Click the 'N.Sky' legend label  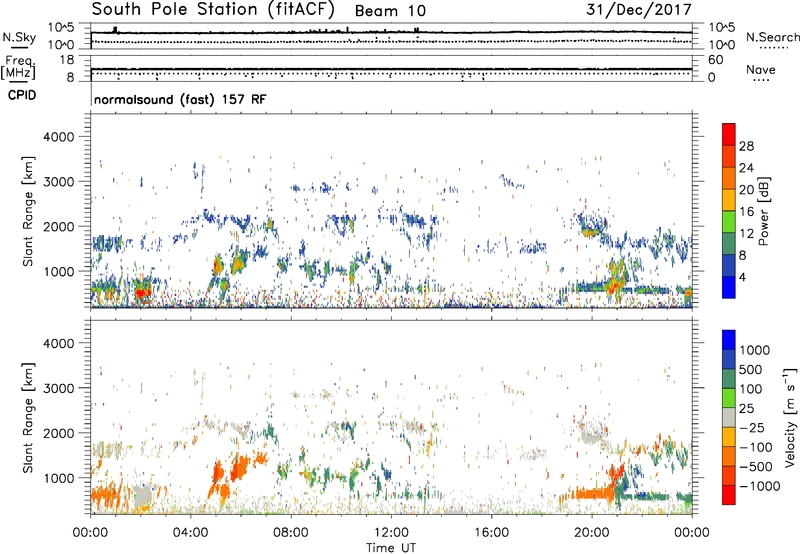pyautogui.click(x=19, y=37)
